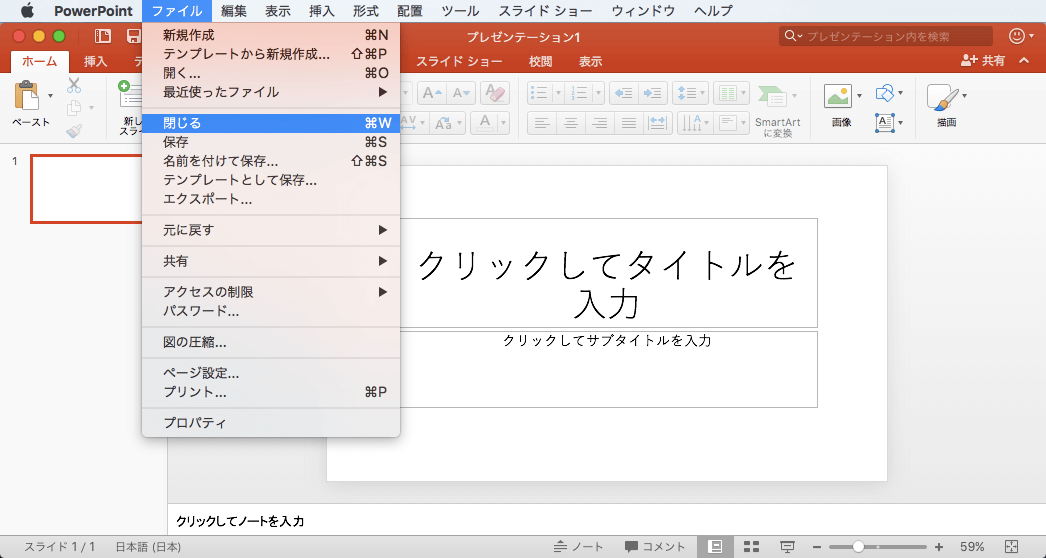Image resolution: width=1046 pixels, height=558 pixels.
Task: Click the Paste clipboard icon
Action: (27, 95)
